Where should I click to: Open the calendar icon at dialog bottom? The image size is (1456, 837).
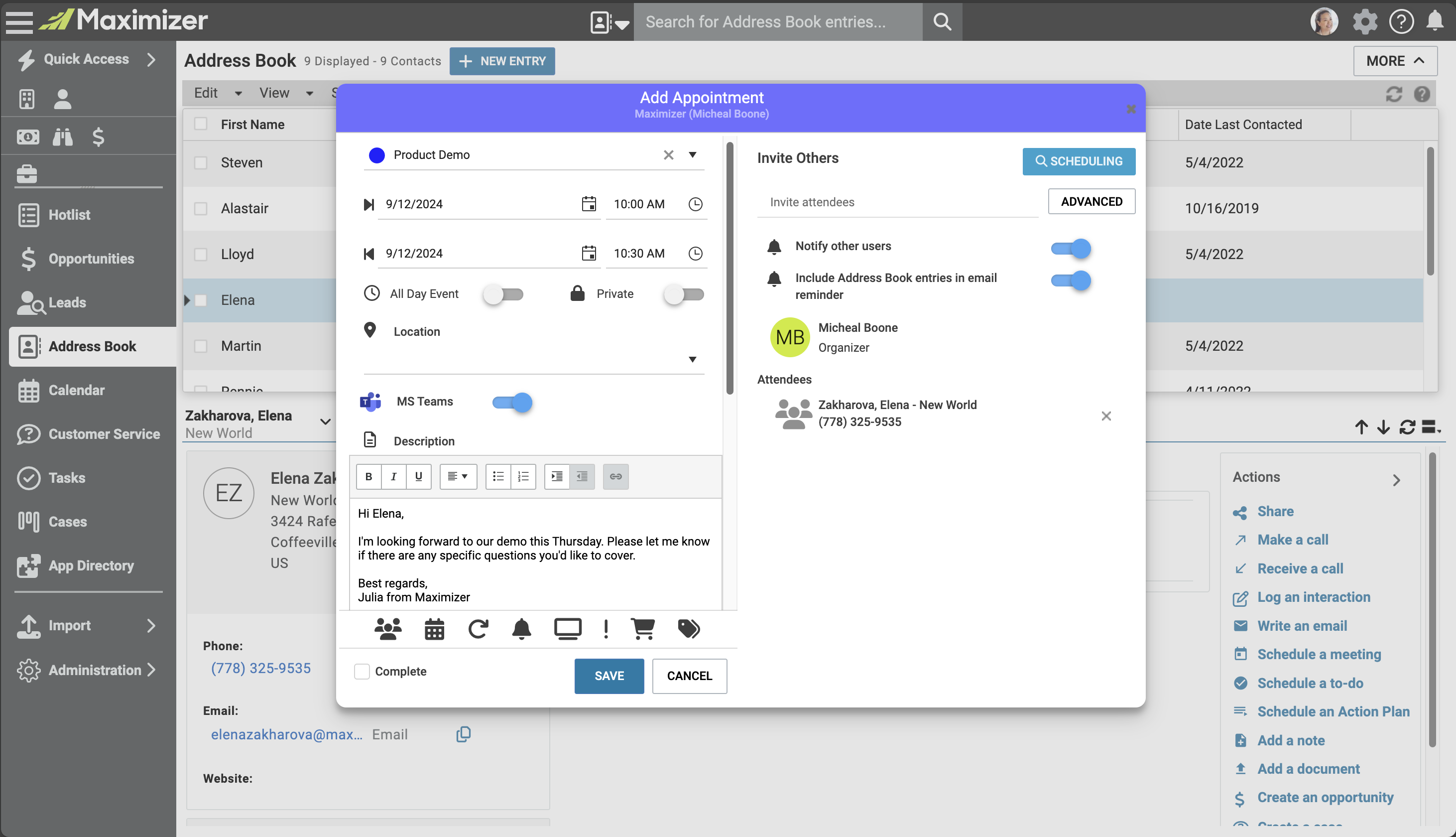(x=434, y=629)
